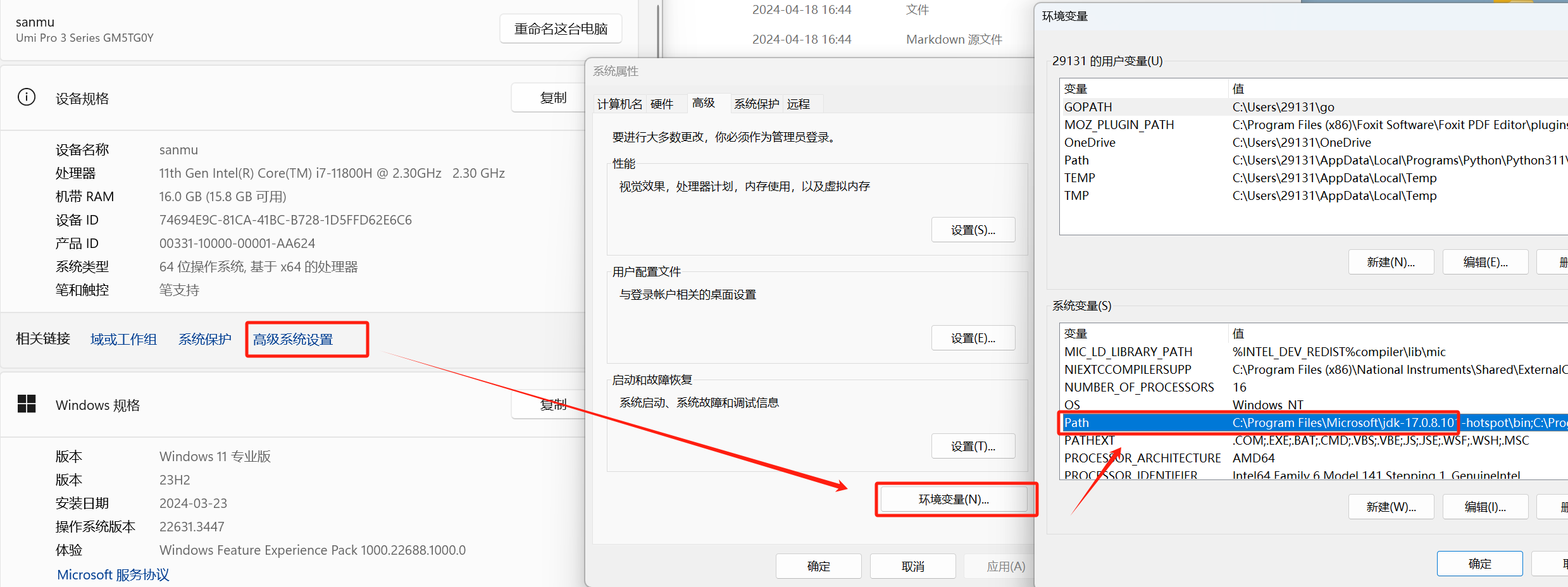This screenshot has height=587, width=1568.
Task: Switch to the 硬件 tab
Action: point(662,103)
